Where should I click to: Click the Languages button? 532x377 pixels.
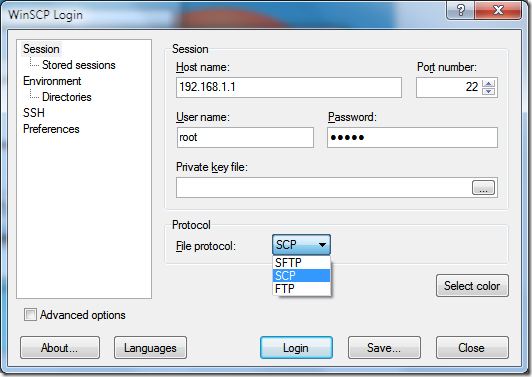click(x=150, y=347)
